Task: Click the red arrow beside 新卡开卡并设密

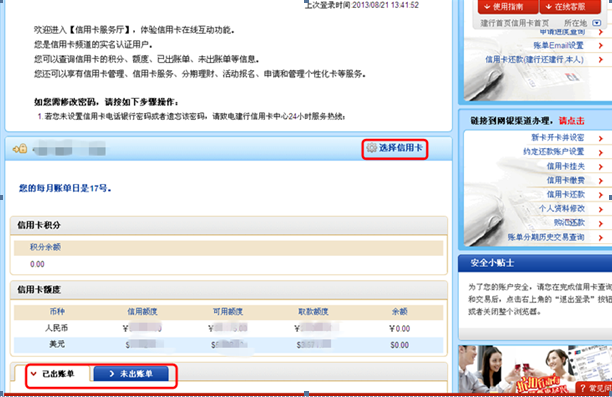Action: tap(601, 138)
